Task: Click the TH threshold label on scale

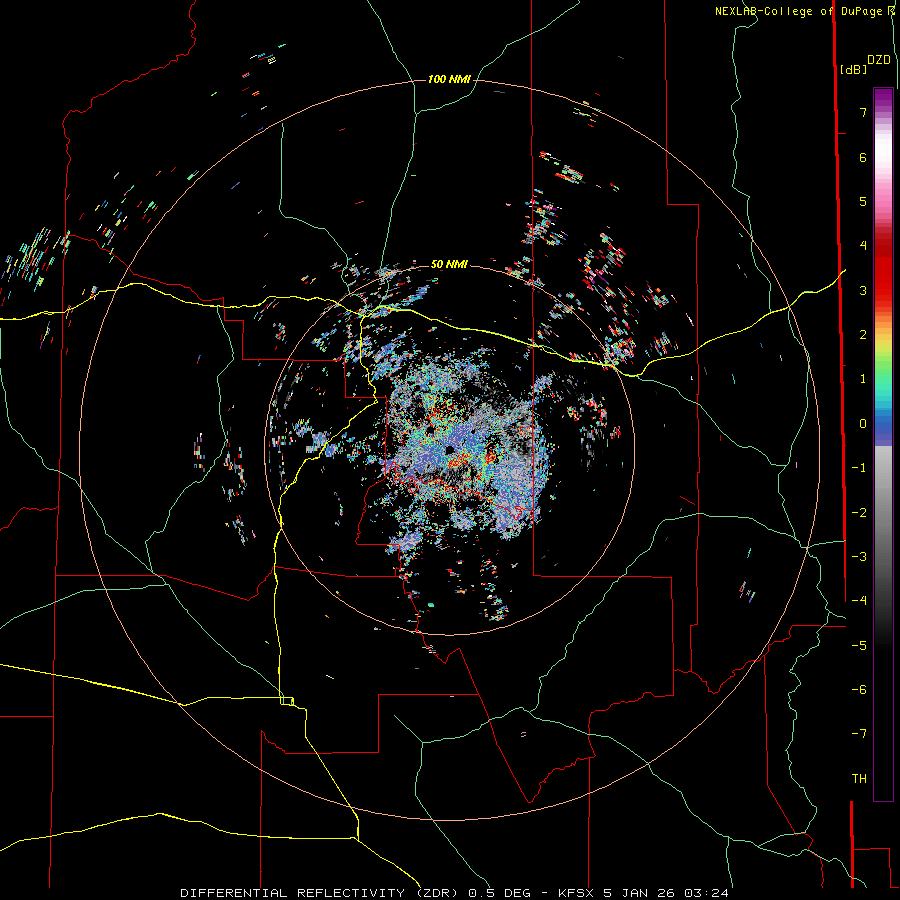Action: (x=859, y=779)
